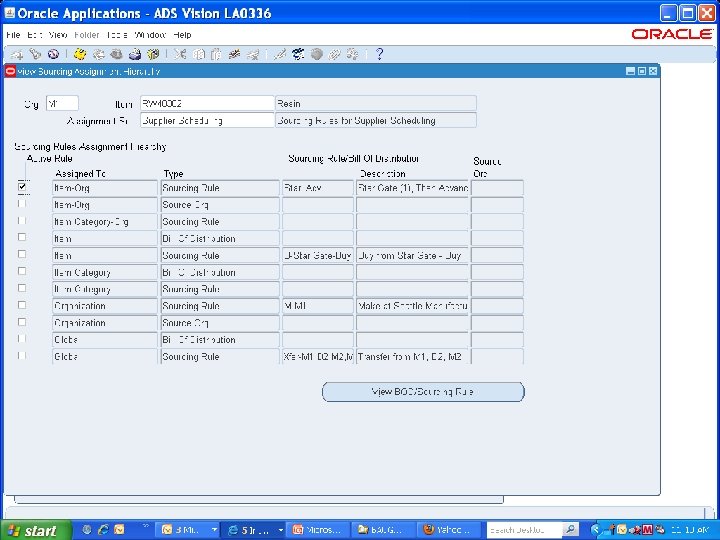This screenshot has width=720, height=540.
Task: Toggle checkbox for Item Bill Of Distribution row
Action: click(x=22, y=237)
